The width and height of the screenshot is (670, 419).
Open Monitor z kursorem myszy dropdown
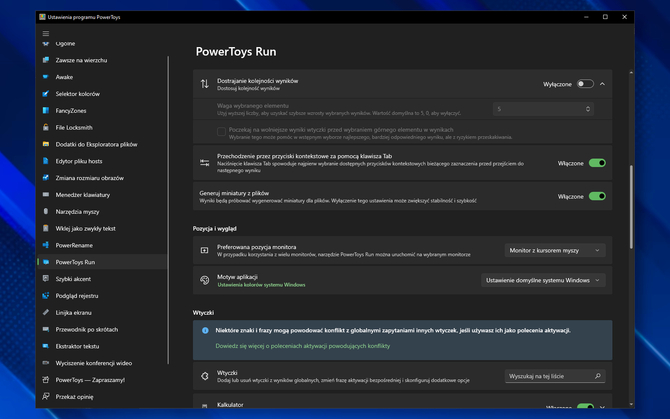555,250
